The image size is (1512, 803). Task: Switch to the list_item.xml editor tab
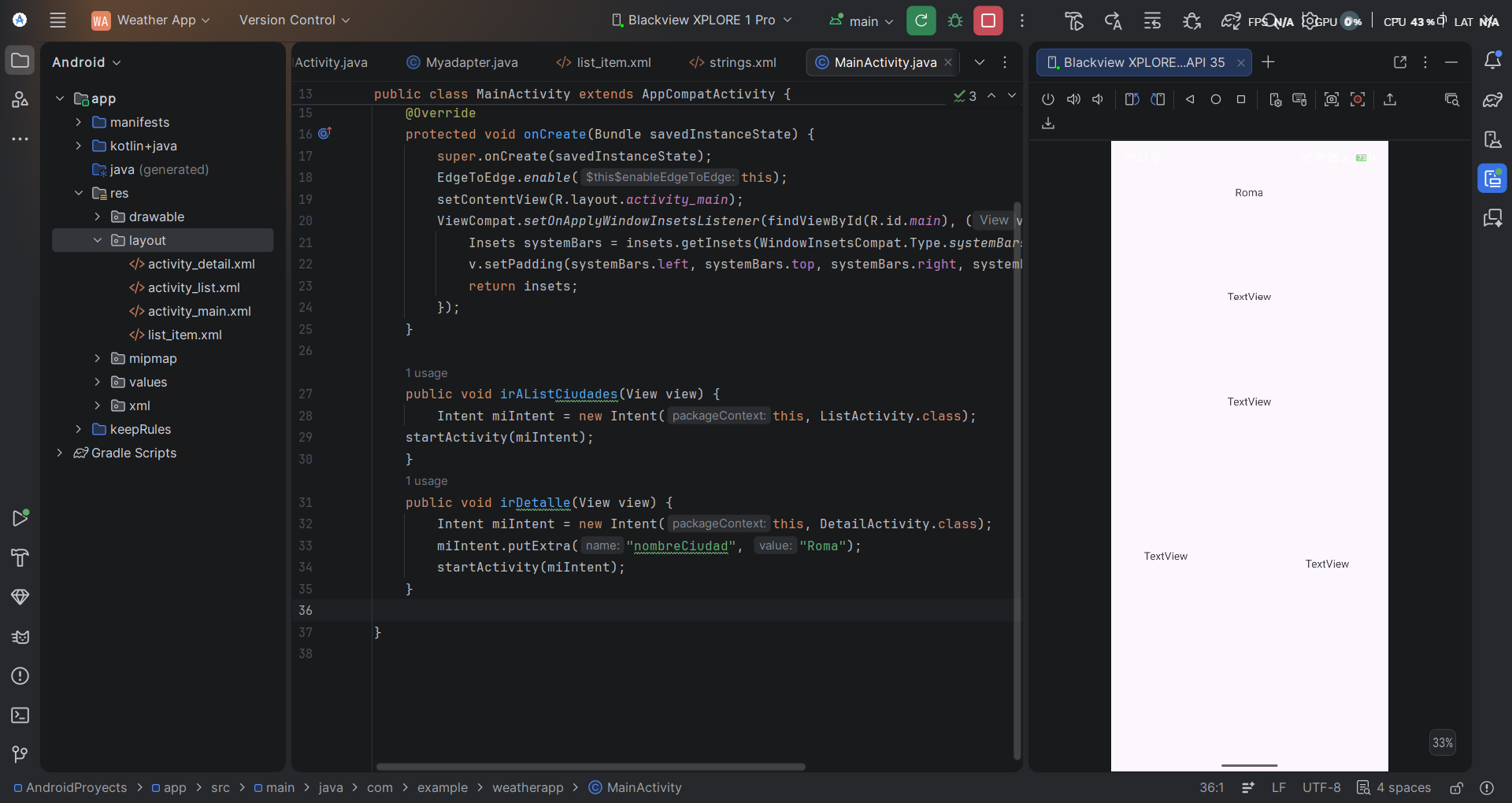pos(604,62)
